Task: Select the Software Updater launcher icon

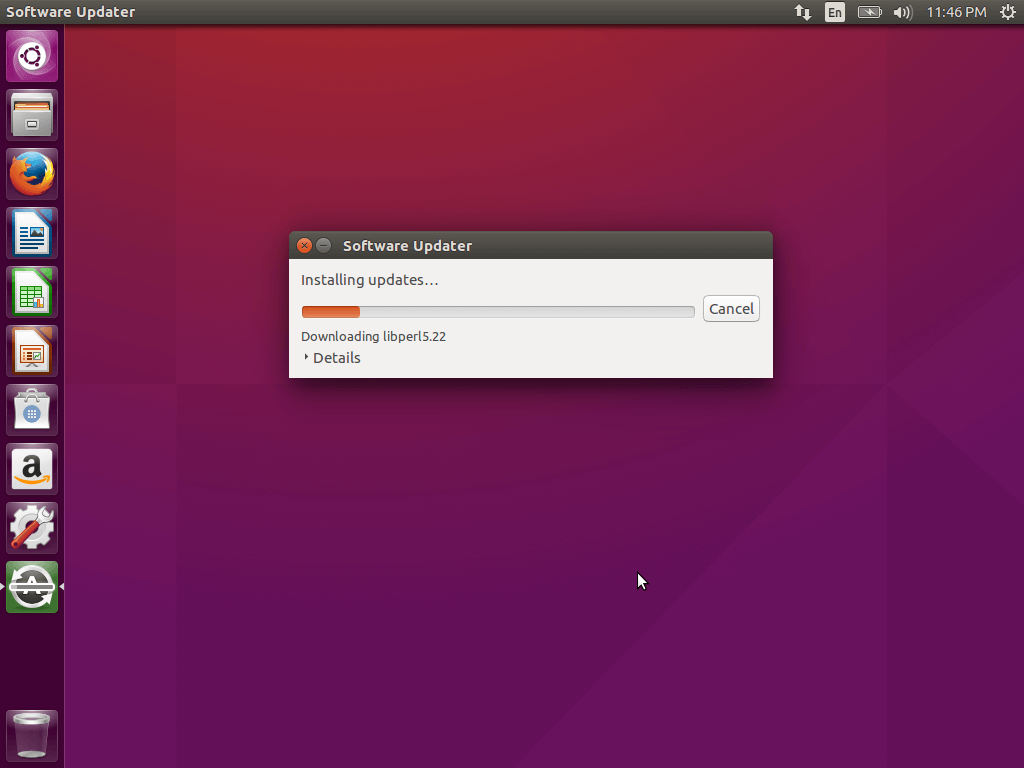Action: (x=31, y=586)
